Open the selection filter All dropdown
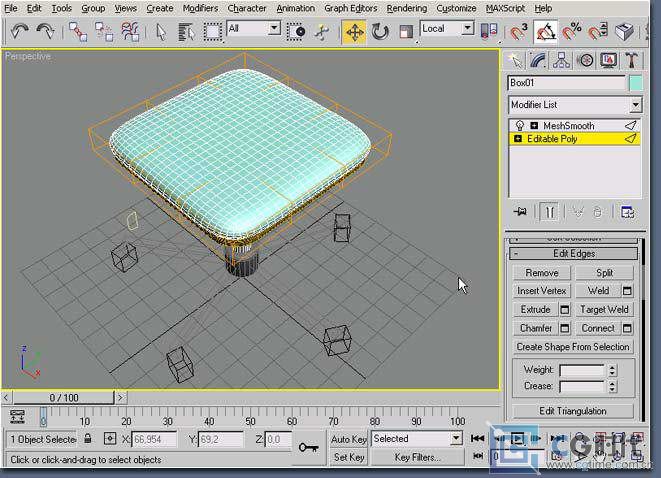661x478 pixels. click(274, 29)
